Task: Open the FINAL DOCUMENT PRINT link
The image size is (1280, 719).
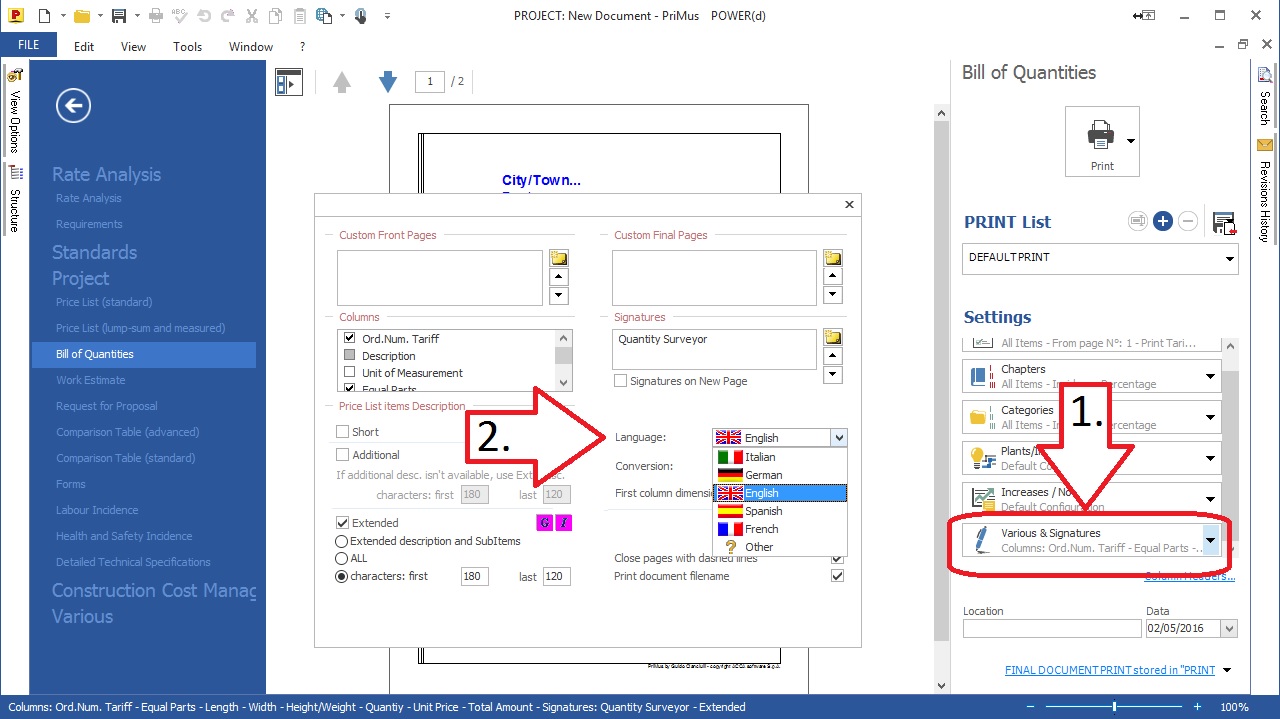Action: pos(1110,670)
